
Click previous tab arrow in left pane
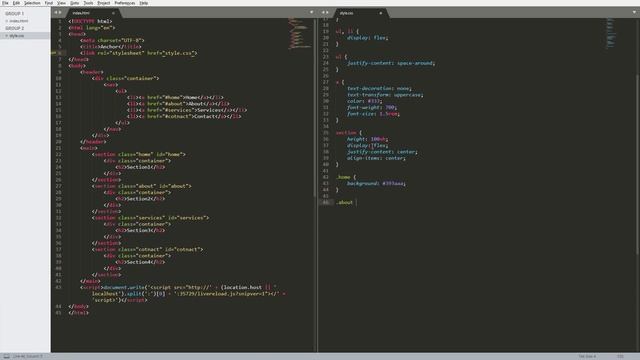coord(56,12)
